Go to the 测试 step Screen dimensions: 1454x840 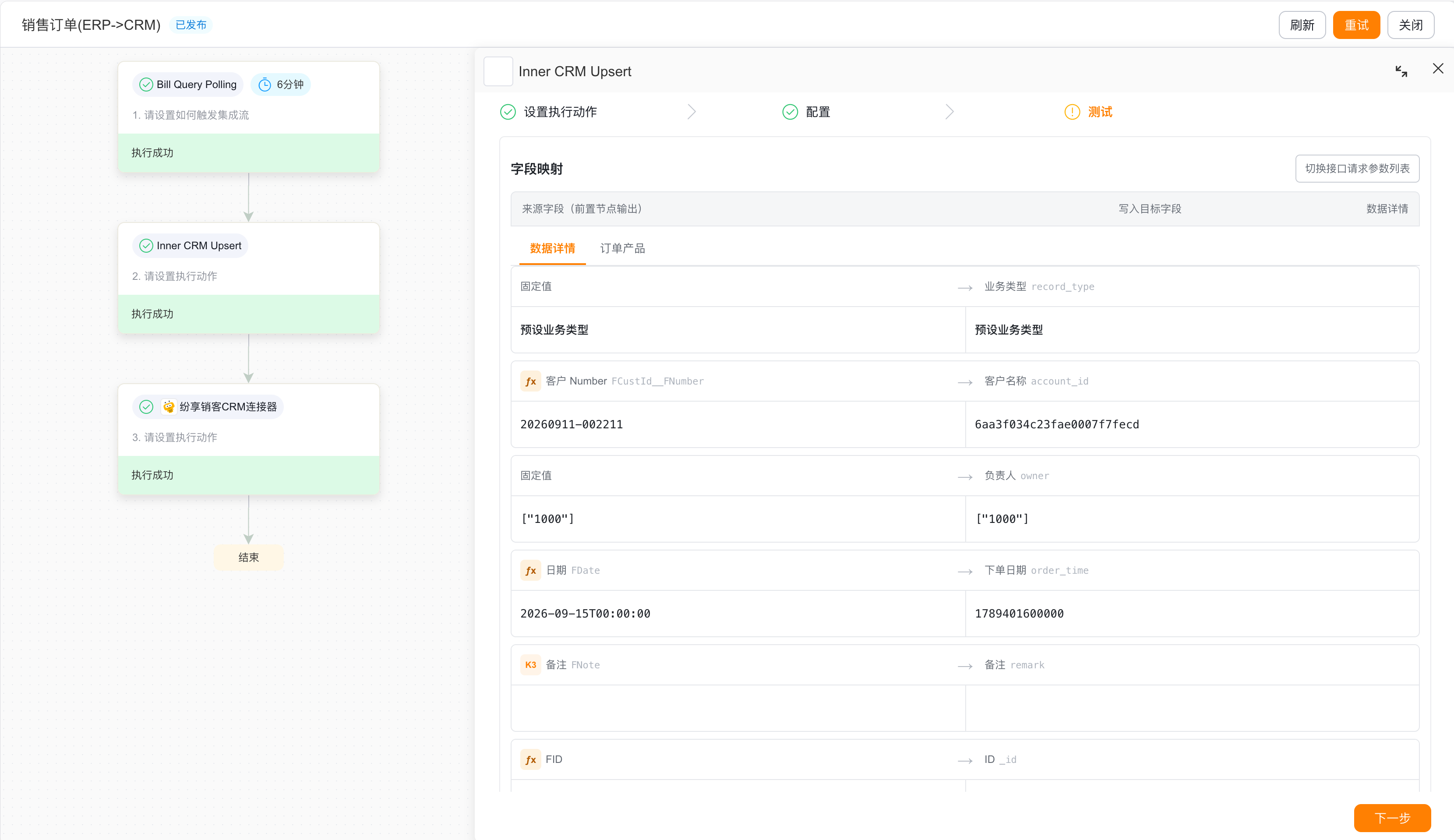coord(1100,112)
